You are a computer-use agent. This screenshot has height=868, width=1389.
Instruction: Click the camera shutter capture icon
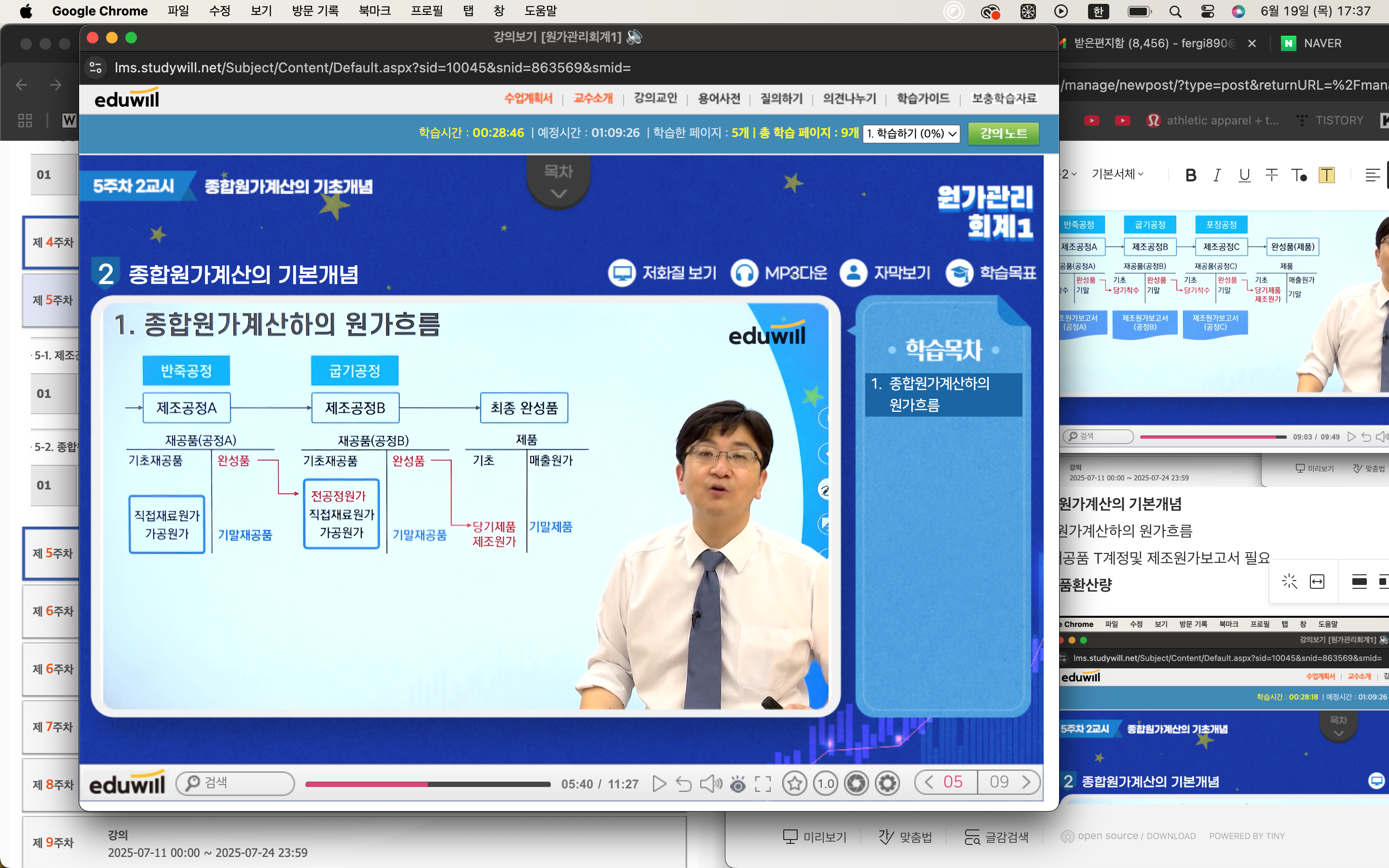tap(857, 783)
